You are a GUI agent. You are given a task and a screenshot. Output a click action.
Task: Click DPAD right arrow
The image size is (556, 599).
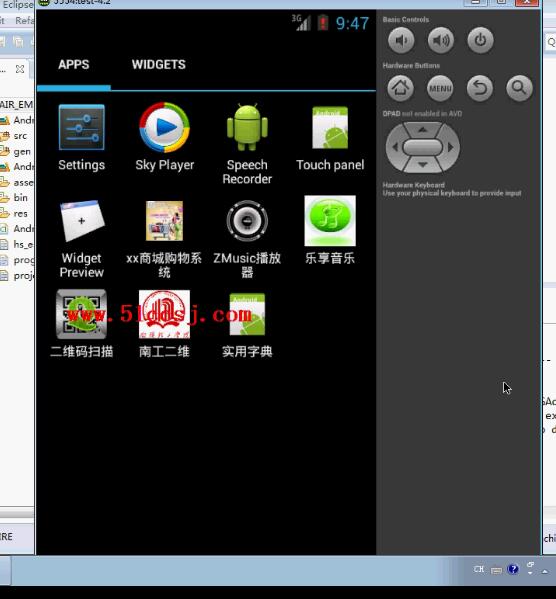451,147
